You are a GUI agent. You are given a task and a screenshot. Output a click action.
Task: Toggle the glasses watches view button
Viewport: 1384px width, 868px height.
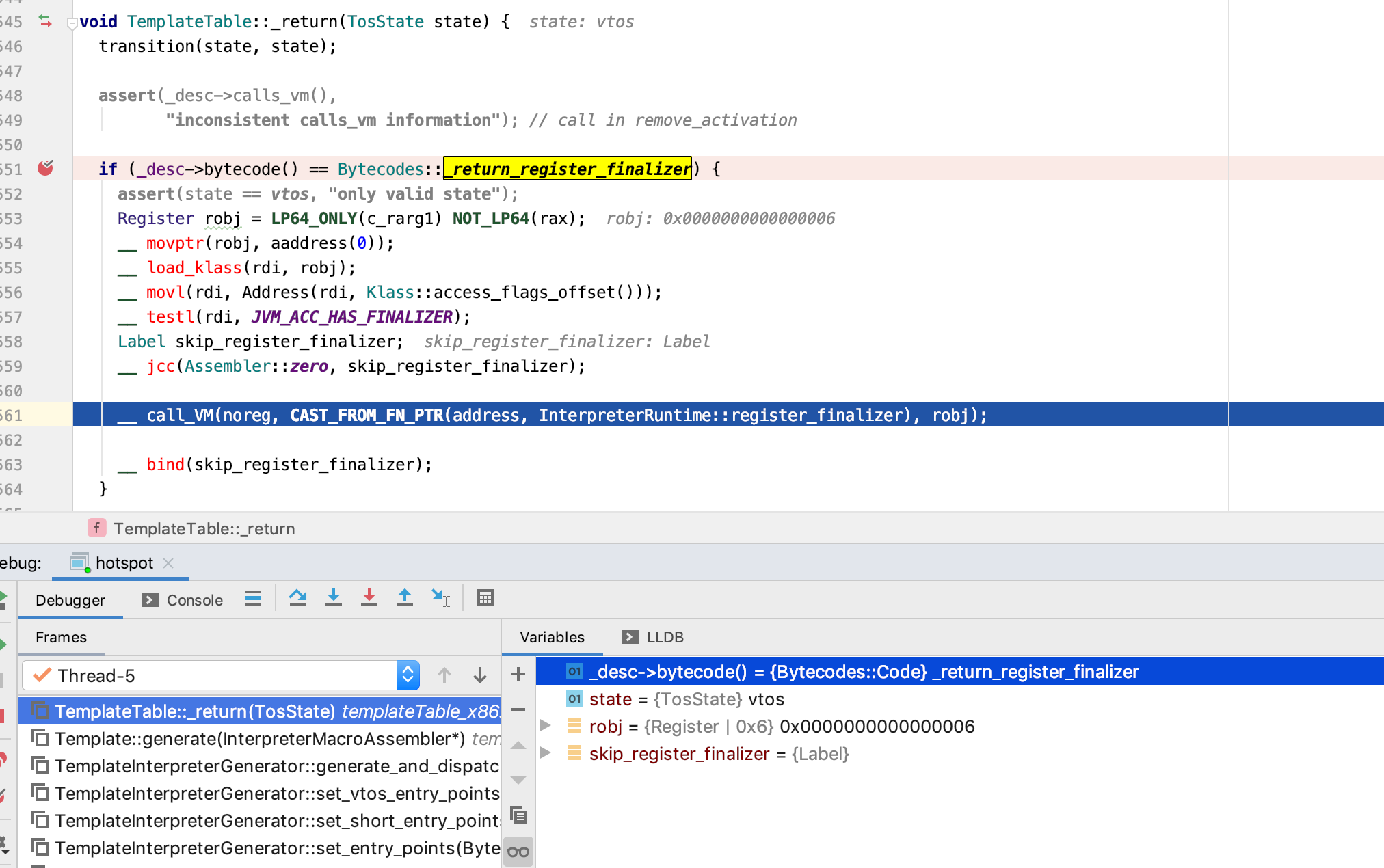518,852
